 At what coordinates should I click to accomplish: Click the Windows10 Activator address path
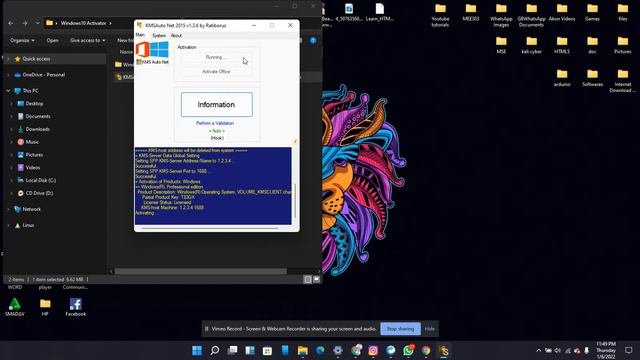tap(83, 23)
